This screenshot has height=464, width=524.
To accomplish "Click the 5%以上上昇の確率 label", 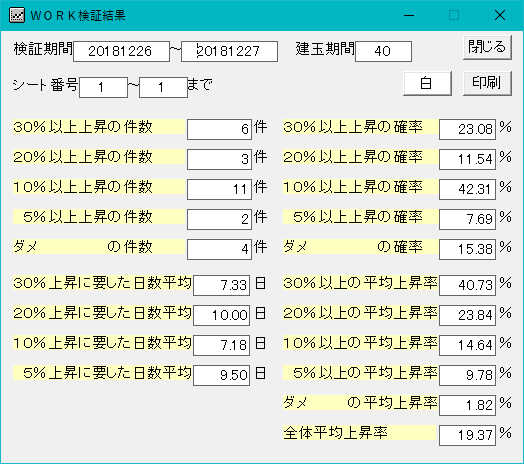I will pyautogui.click(x=360, y=217).
